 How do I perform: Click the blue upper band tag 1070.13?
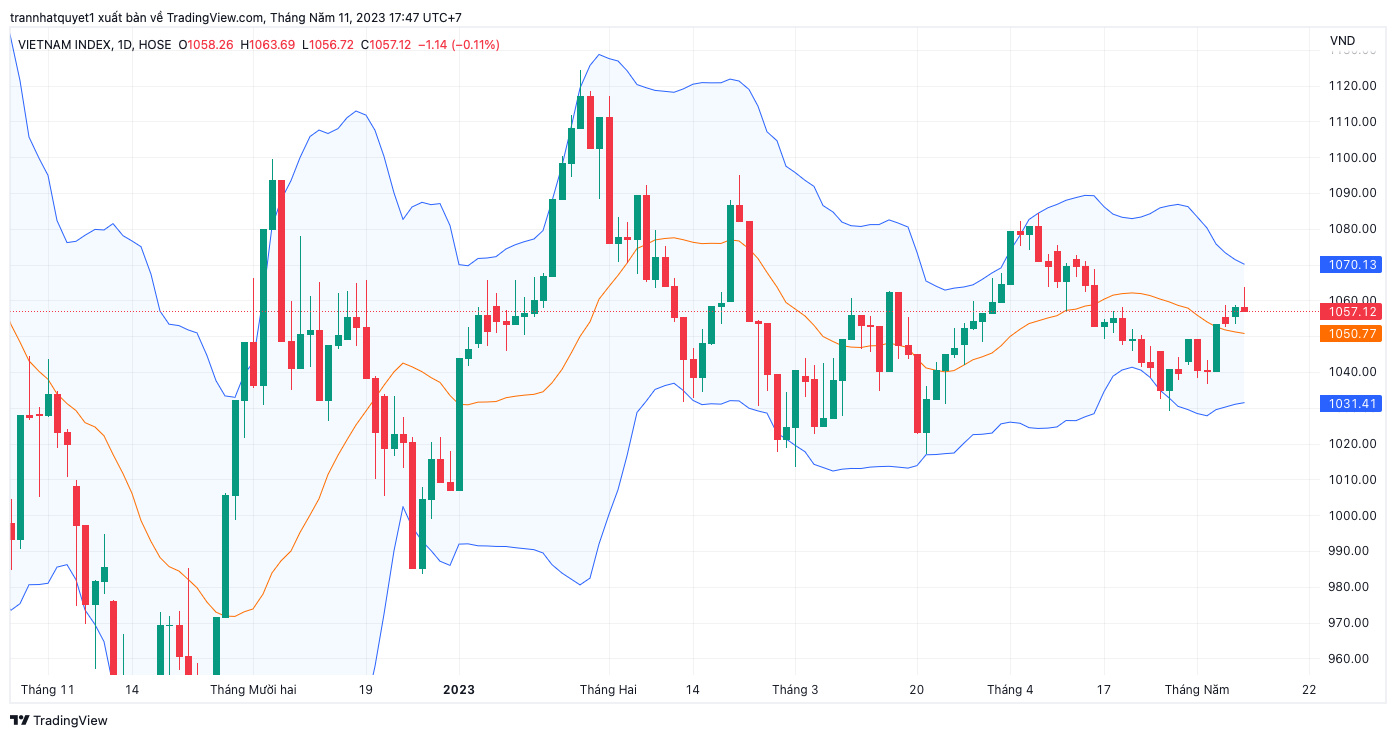pyautogui.click(x=1349, y=265)
